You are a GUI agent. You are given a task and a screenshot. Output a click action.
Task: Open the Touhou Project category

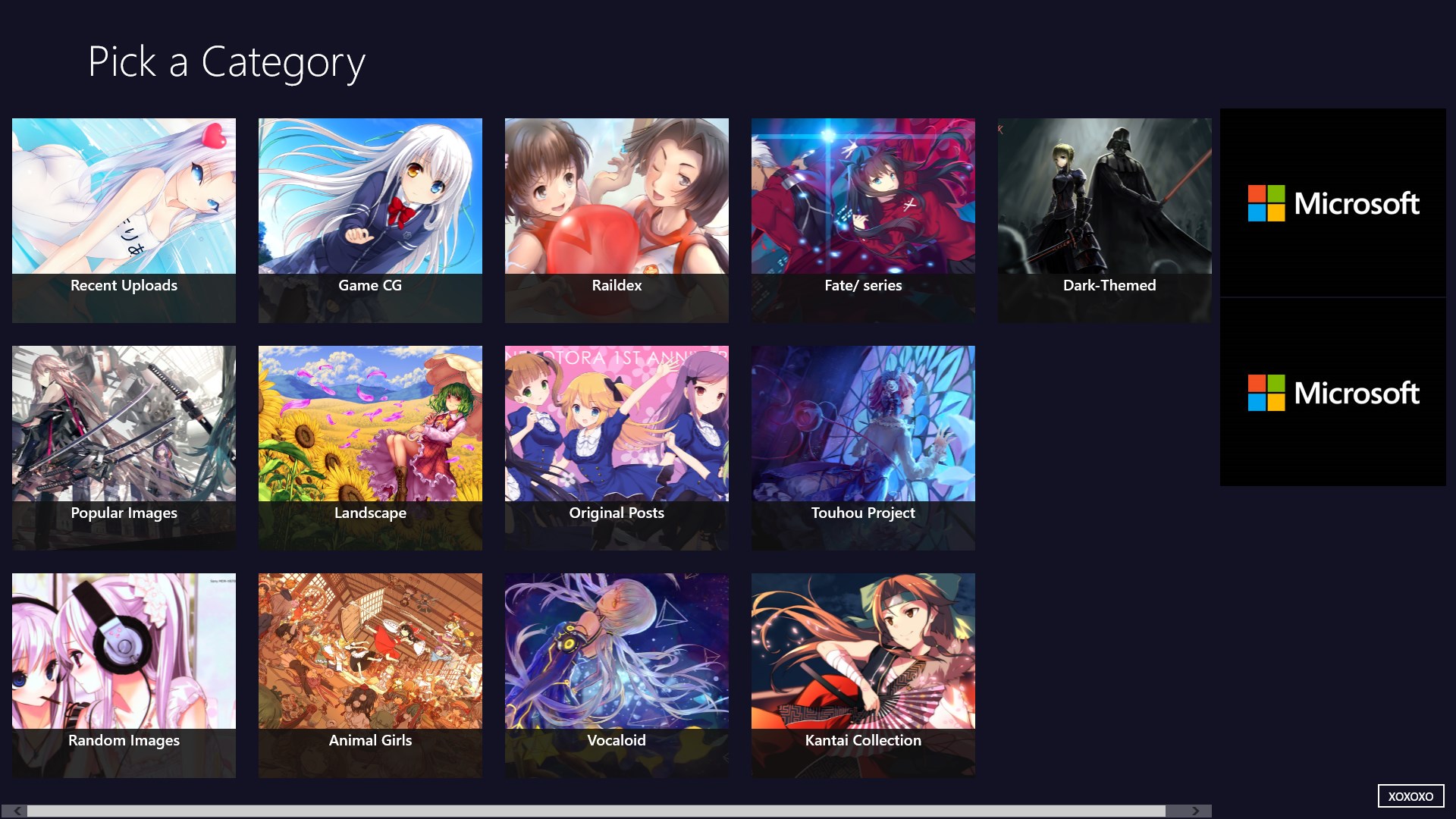(863, 447)
